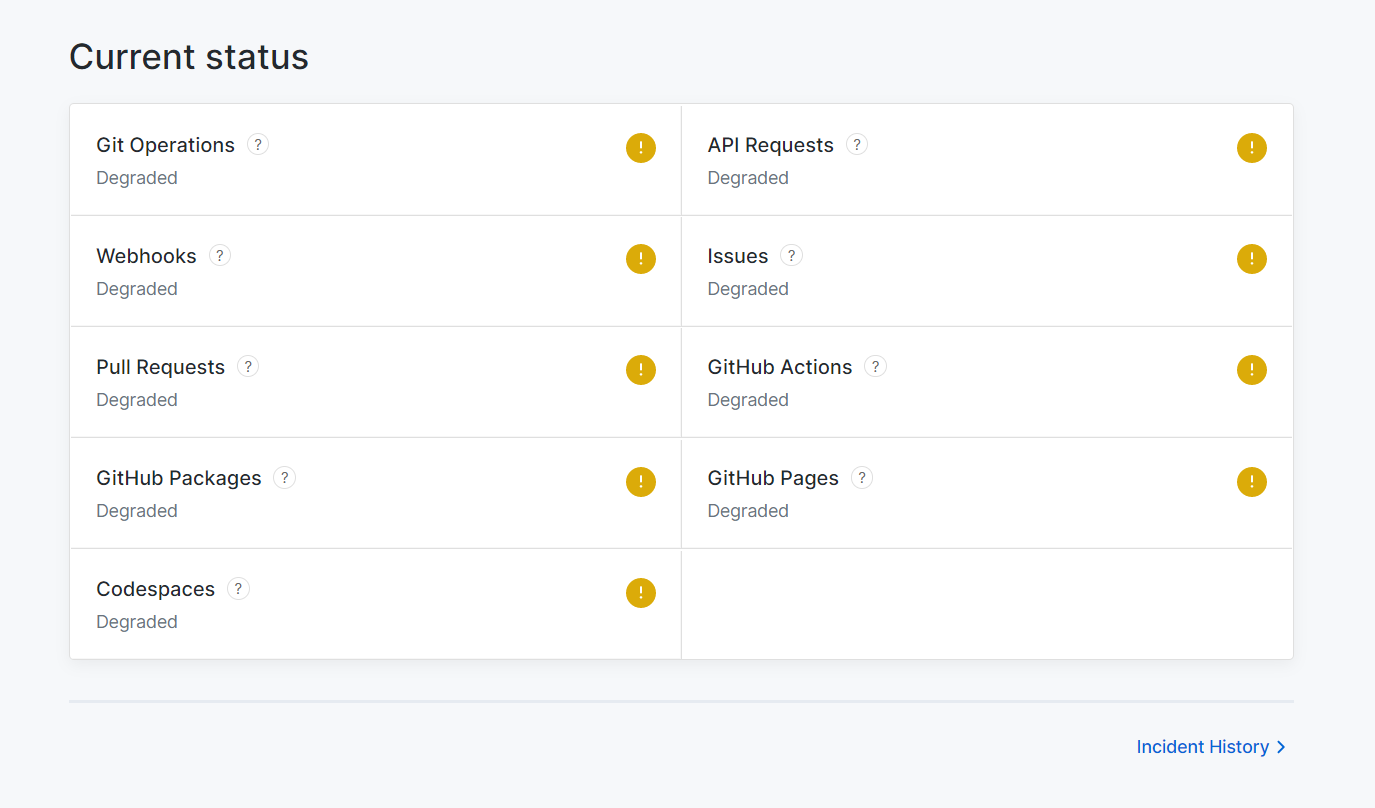1375x808 pixels.
Task: Open the question mark next to Issues
Action: pos(791,255)
